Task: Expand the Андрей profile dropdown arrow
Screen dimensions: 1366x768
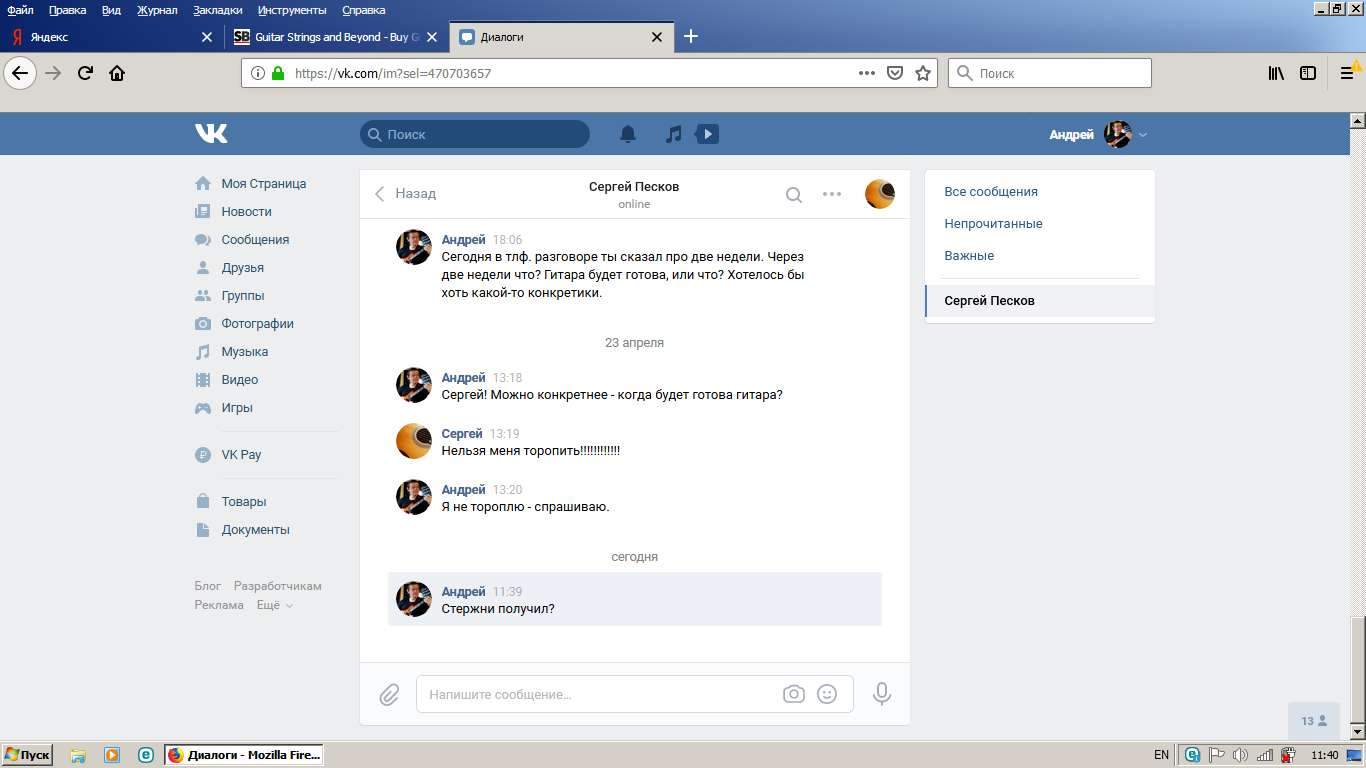Action: click(1143, 135)
